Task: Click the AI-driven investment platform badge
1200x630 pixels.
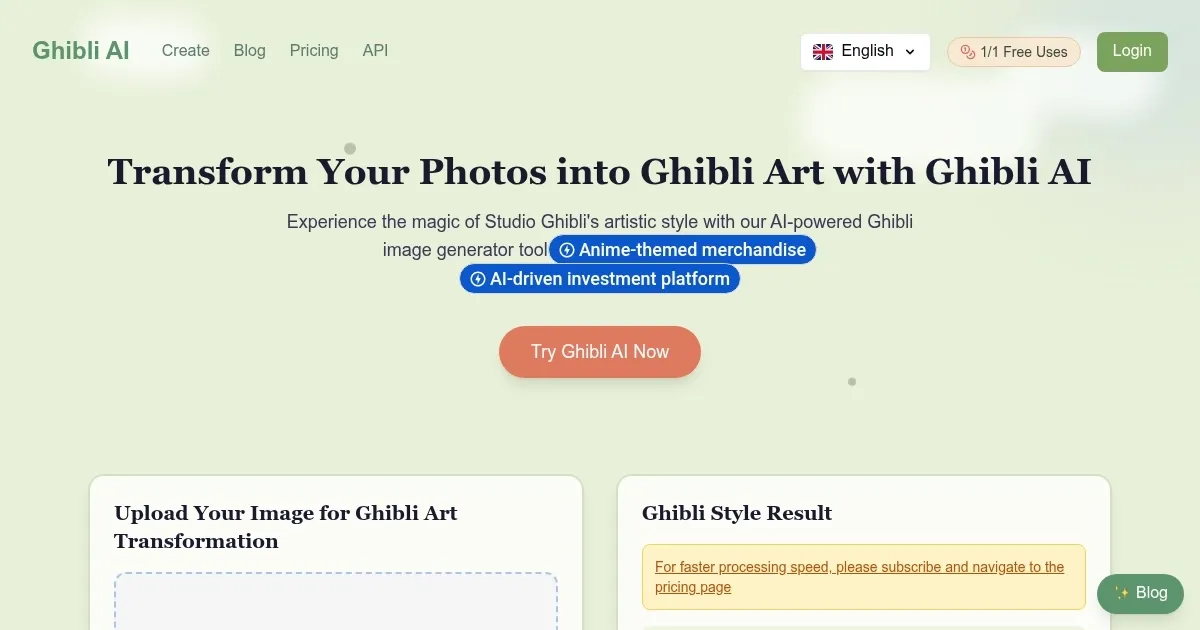Action: [x=599, y=279]
